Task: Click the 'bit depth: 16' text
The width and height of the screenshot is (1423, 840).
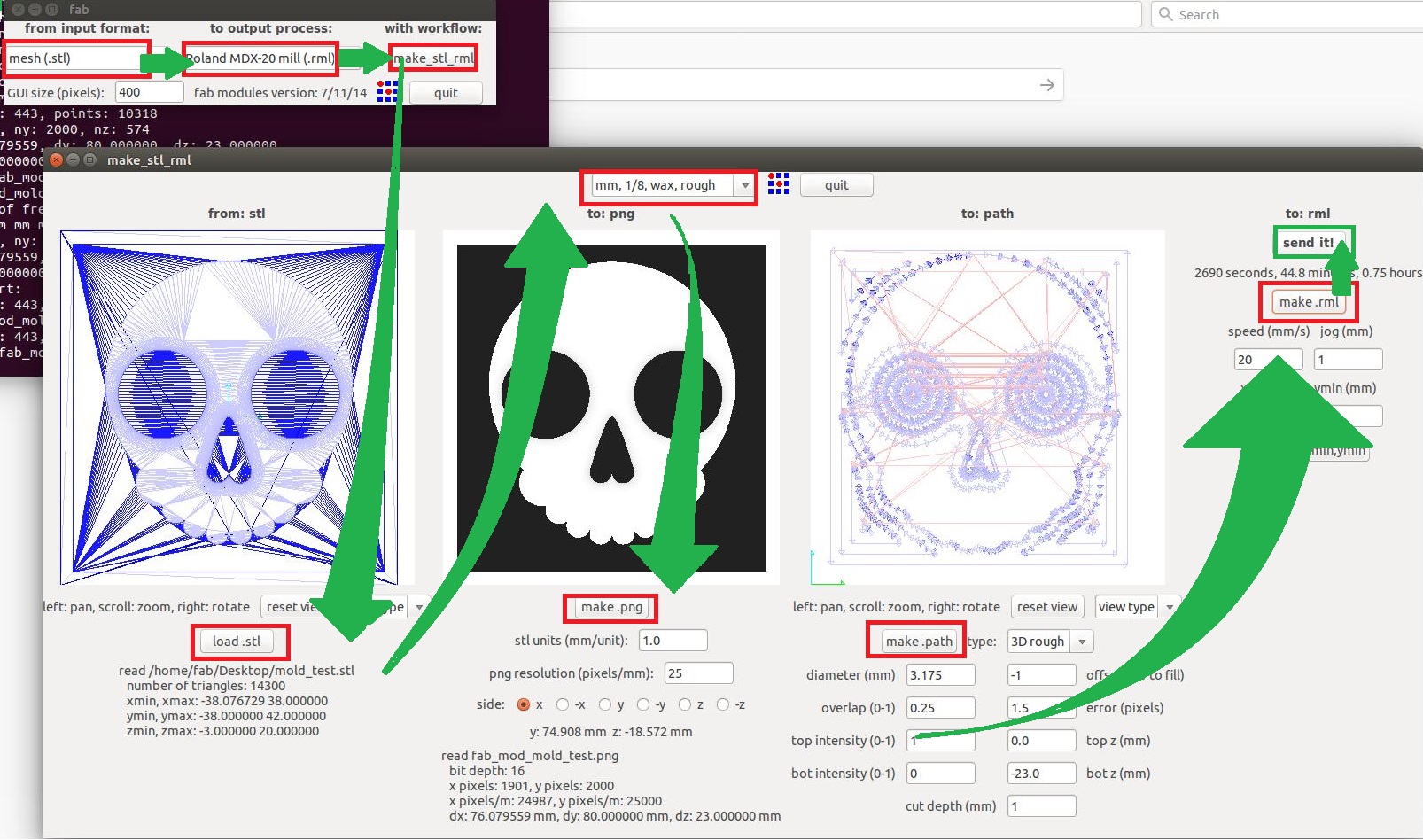Action: [486, 771]
